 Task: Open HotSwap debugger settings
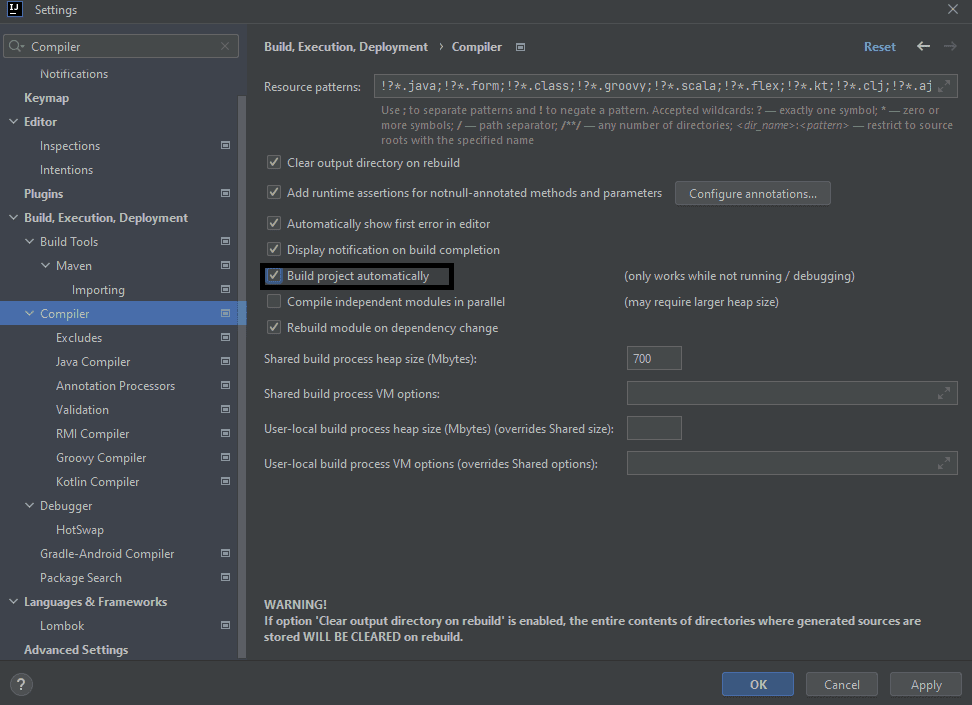(x=80, y=530)
